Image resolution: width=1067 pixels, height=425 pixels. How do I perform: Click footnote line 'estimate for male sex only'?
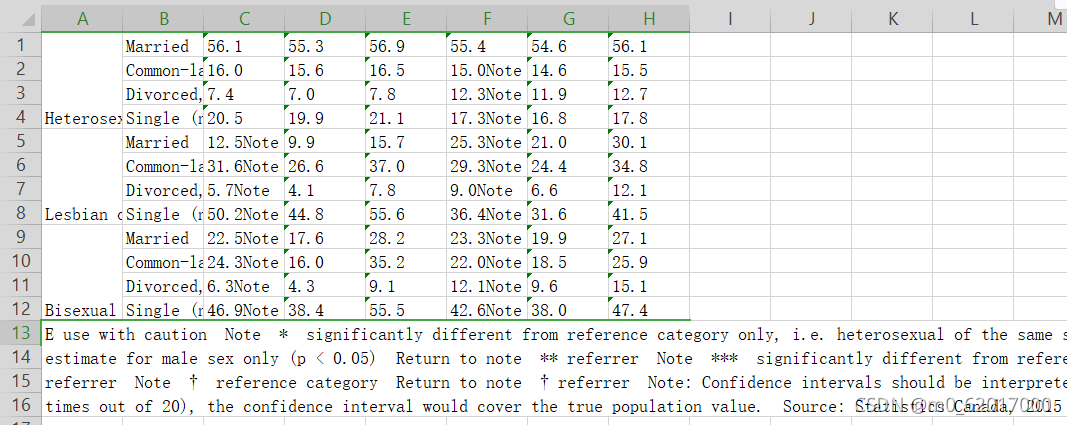(555, 358)
